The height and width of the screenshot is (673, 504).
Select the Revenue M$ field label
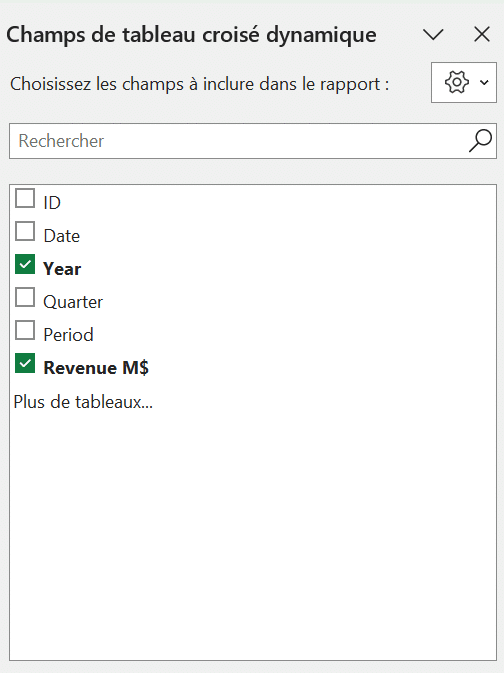(96, 368)
